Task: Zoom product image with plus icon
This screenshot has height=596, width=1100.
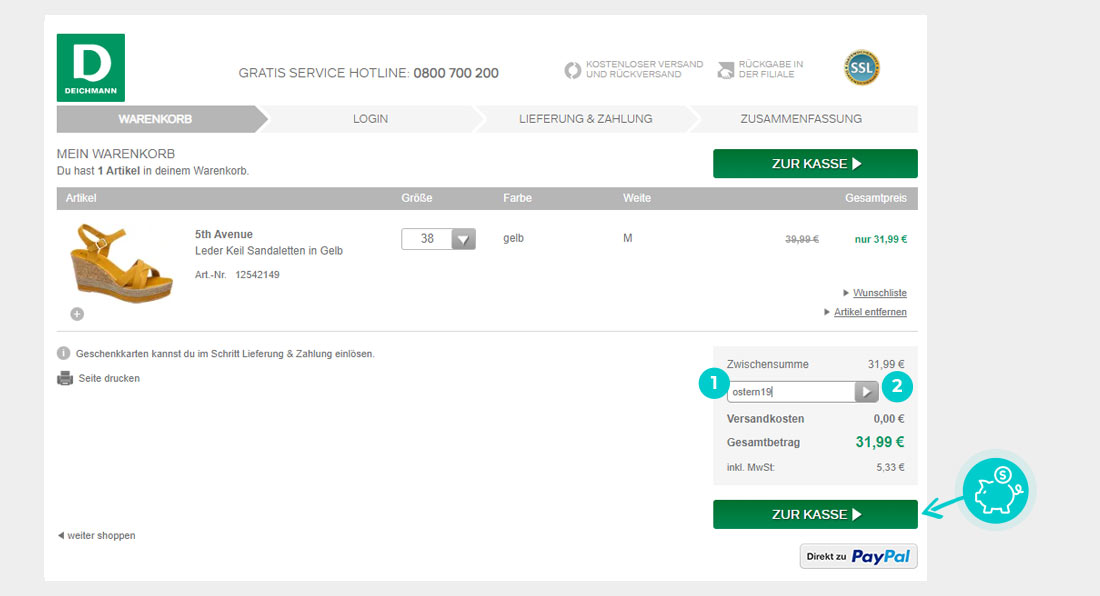Action: [x=77, y=314]
